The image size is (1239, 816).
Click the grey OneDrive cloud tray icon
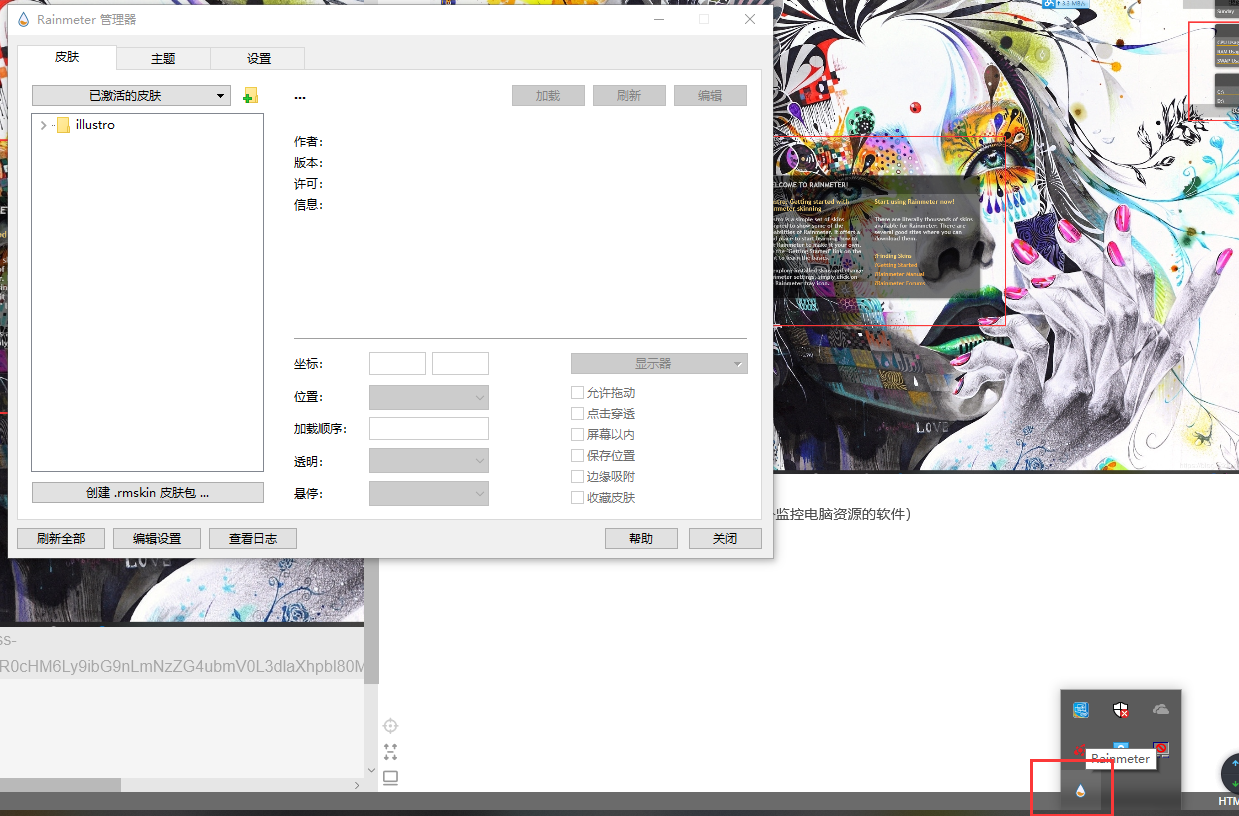[1161, 709]
